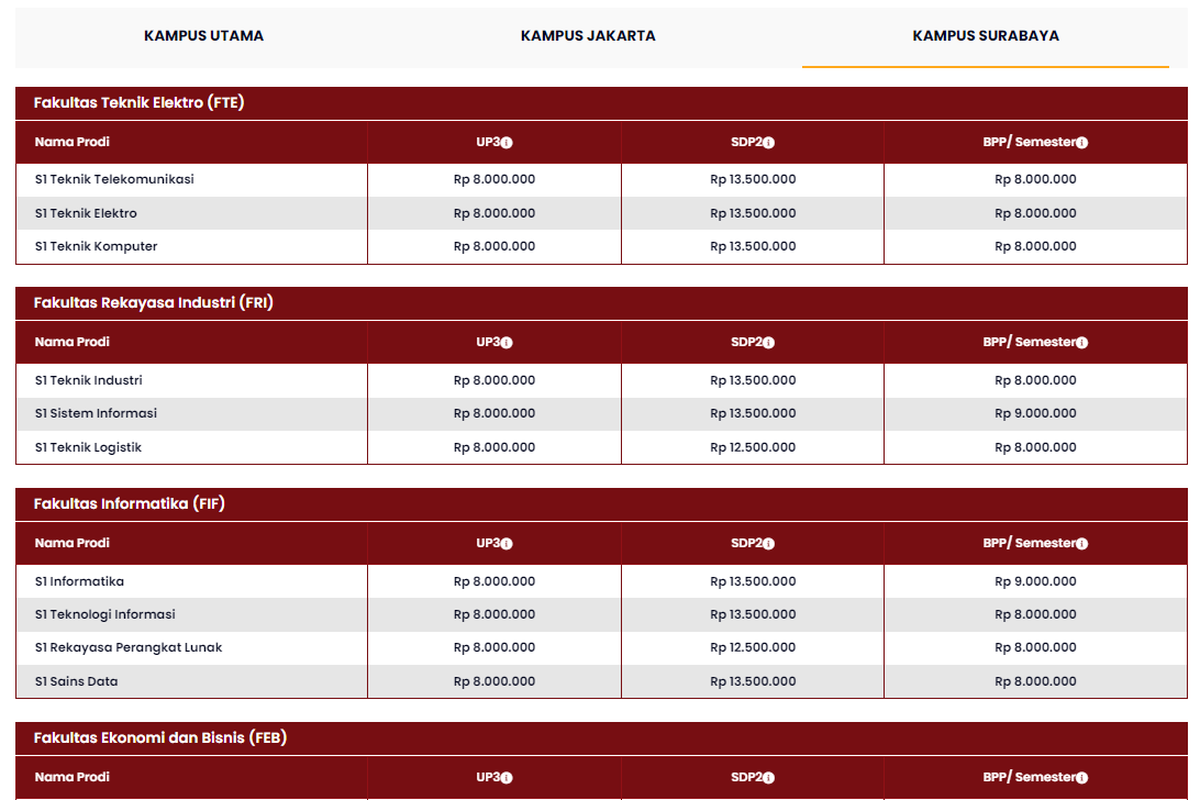Show UP3 info icon in Fakultas Informatika table

click(x=506, y=544)
